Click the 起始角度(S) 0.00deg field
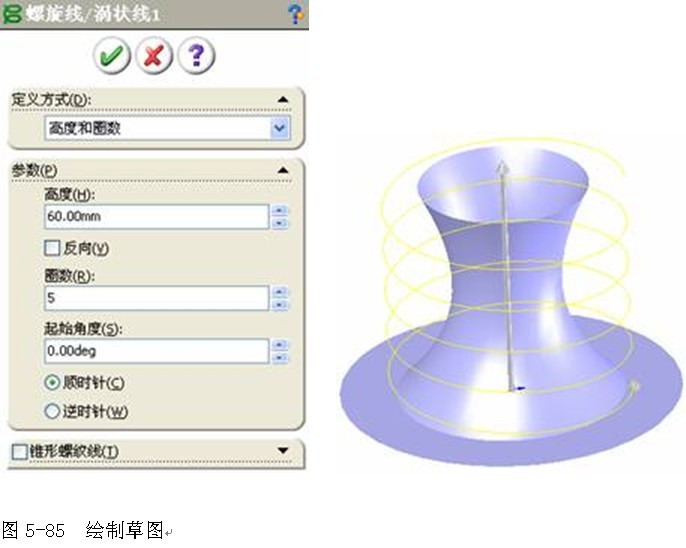This screenshot has height=548, width=686. coord(156,351)
